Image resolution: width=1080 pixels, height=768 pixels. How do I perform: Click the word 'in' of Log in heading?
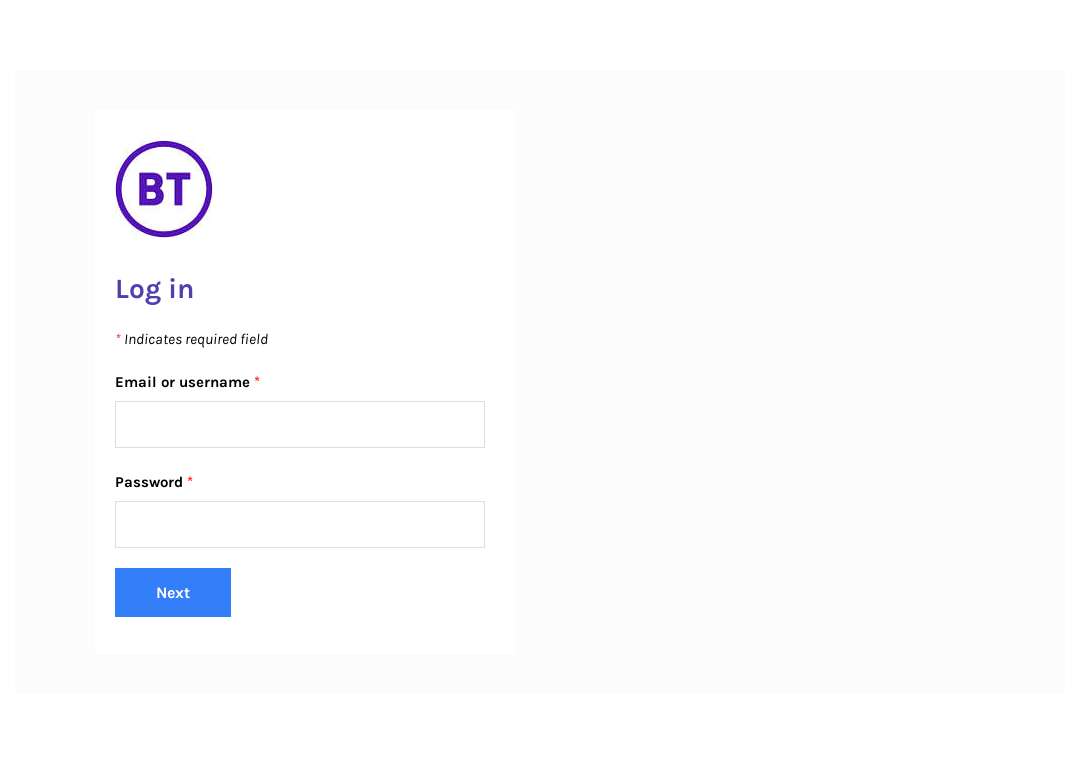181,289
